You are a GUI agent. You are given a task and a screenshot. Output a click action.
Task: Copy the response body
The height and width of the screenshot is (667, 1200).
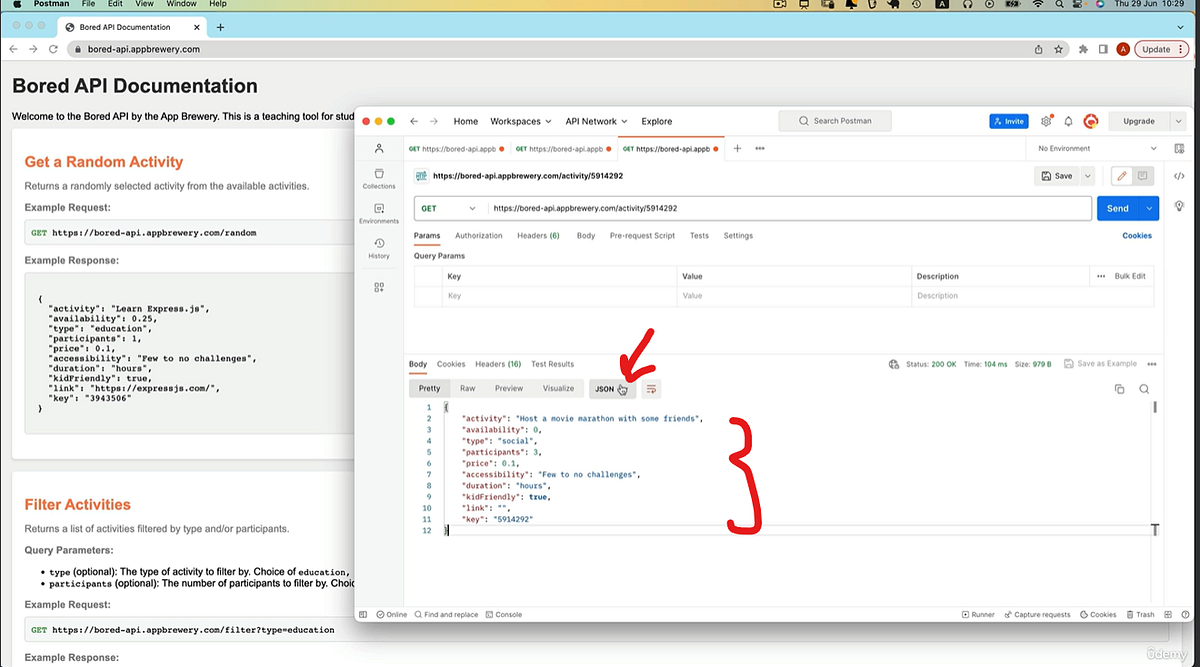point(1119,388)
